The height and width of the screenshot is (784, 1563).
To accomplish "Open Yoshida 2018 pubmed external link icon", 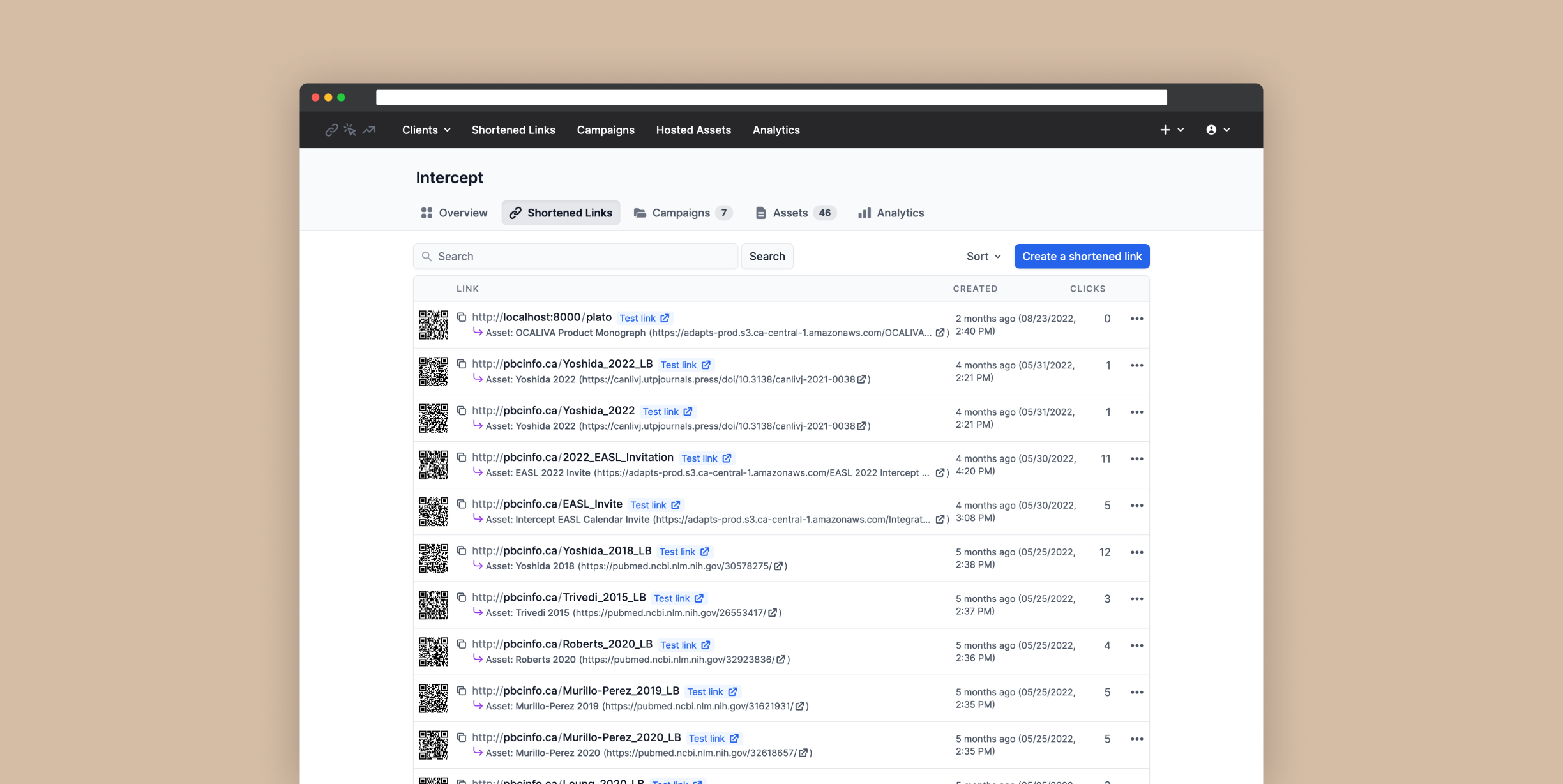I will (x=778, y=566).
